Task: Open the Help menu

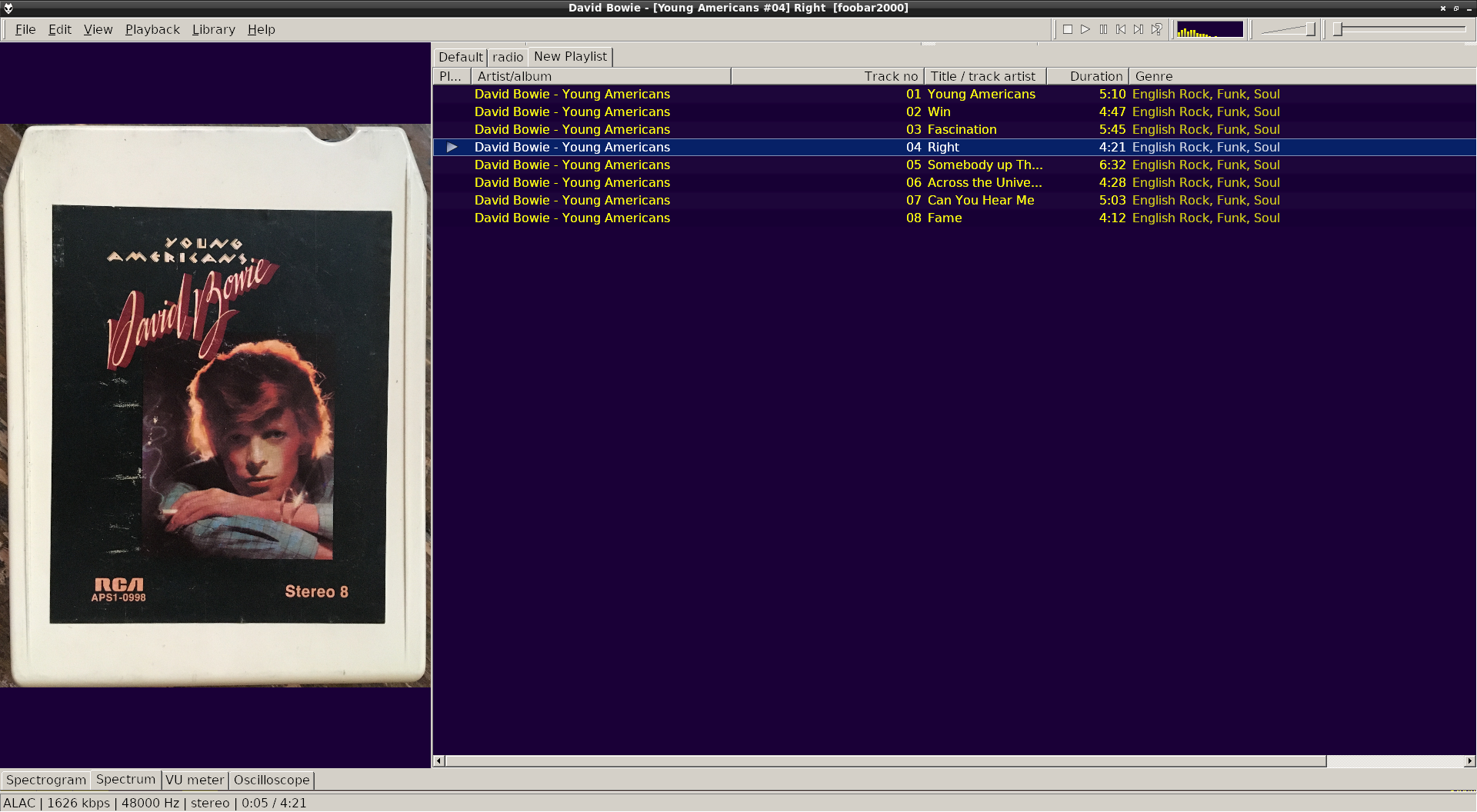Action: pyautogui.click(x=262, y=29)
